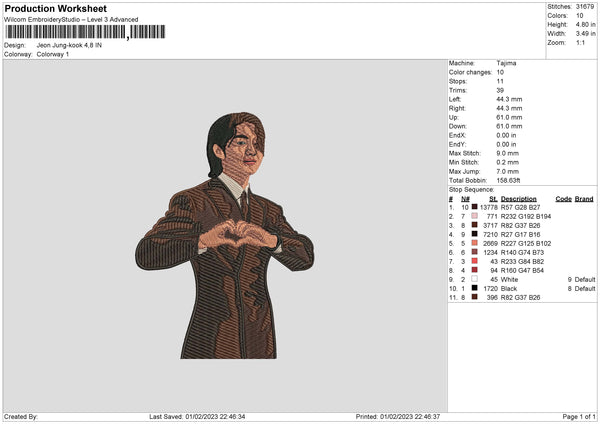This screenshot has width=600, height=424.
Task: Click R82 G37 B26 in stop row 11
Action: [520, 297]
